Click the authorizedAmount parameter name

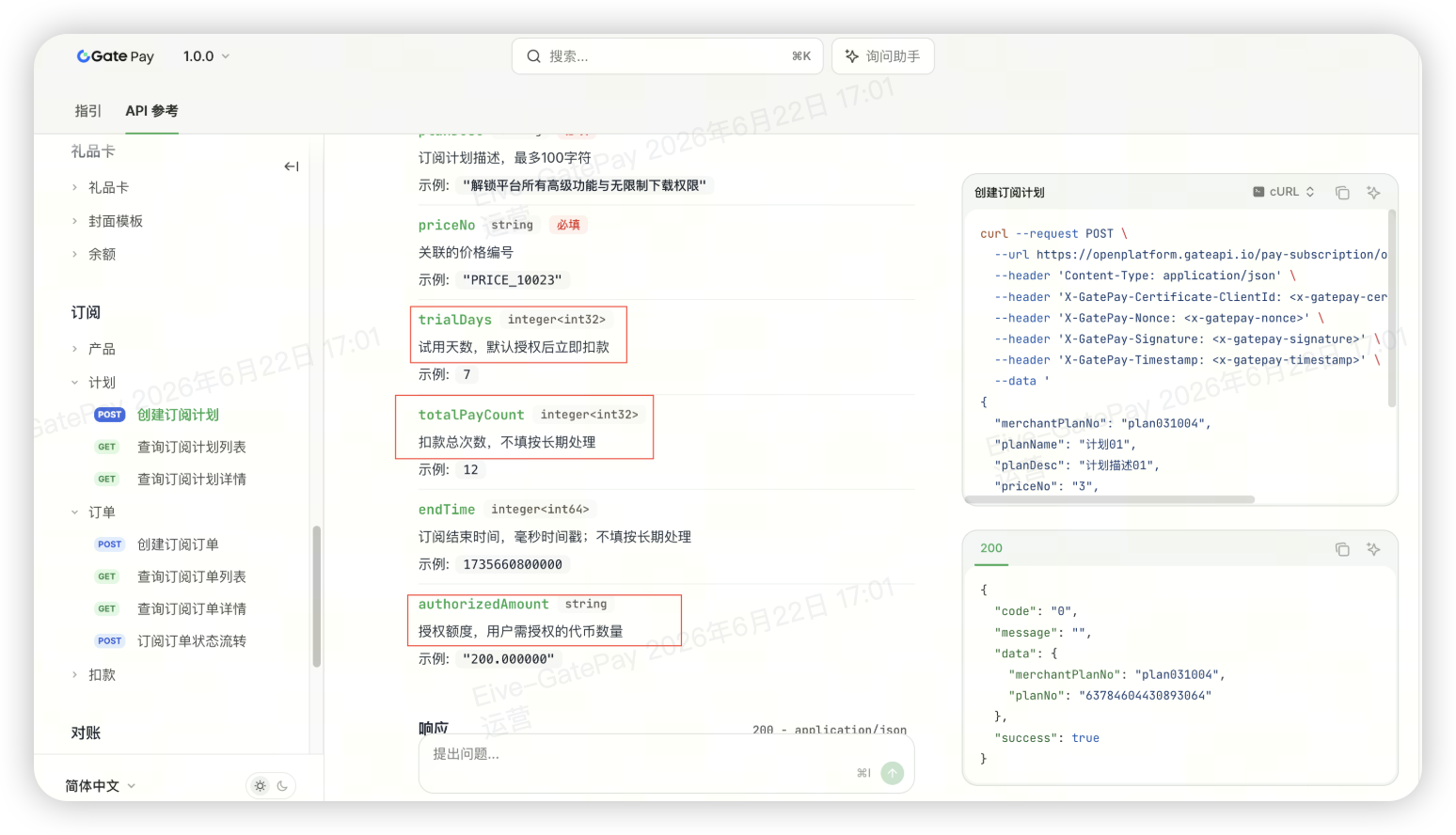483,605
